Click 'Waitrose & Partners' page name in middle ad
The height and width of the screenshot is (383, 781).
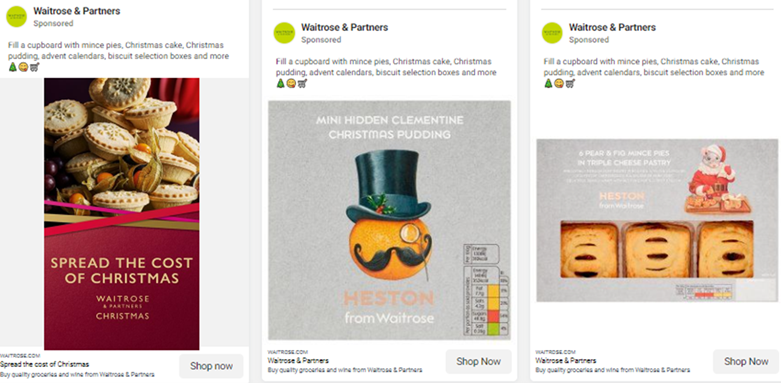(345, 27)
